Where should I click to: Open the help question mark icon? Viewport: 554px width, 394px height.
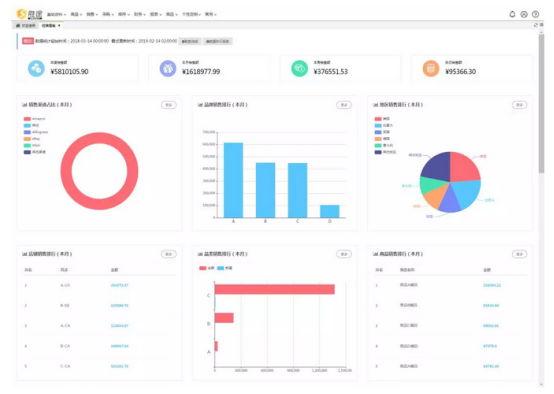point(535,14)
